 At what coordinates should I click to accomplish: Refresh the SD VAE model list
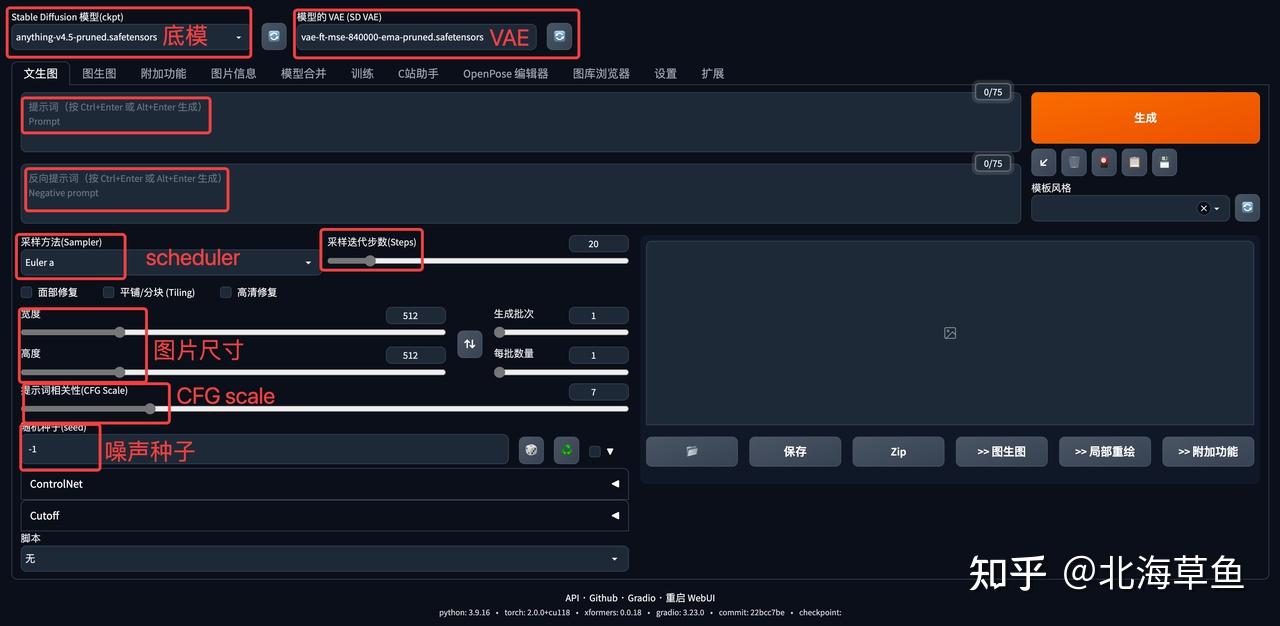click(x=560, y=37)
